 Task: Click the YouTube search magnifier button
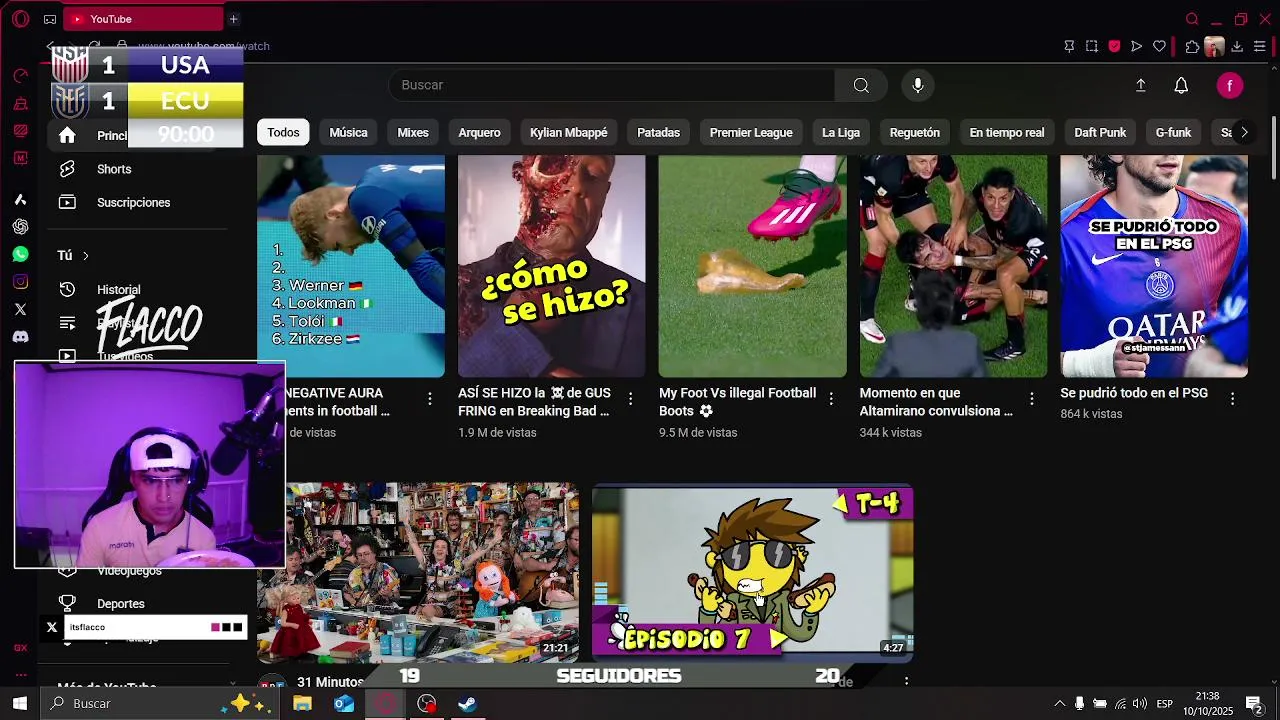point(861,85)
